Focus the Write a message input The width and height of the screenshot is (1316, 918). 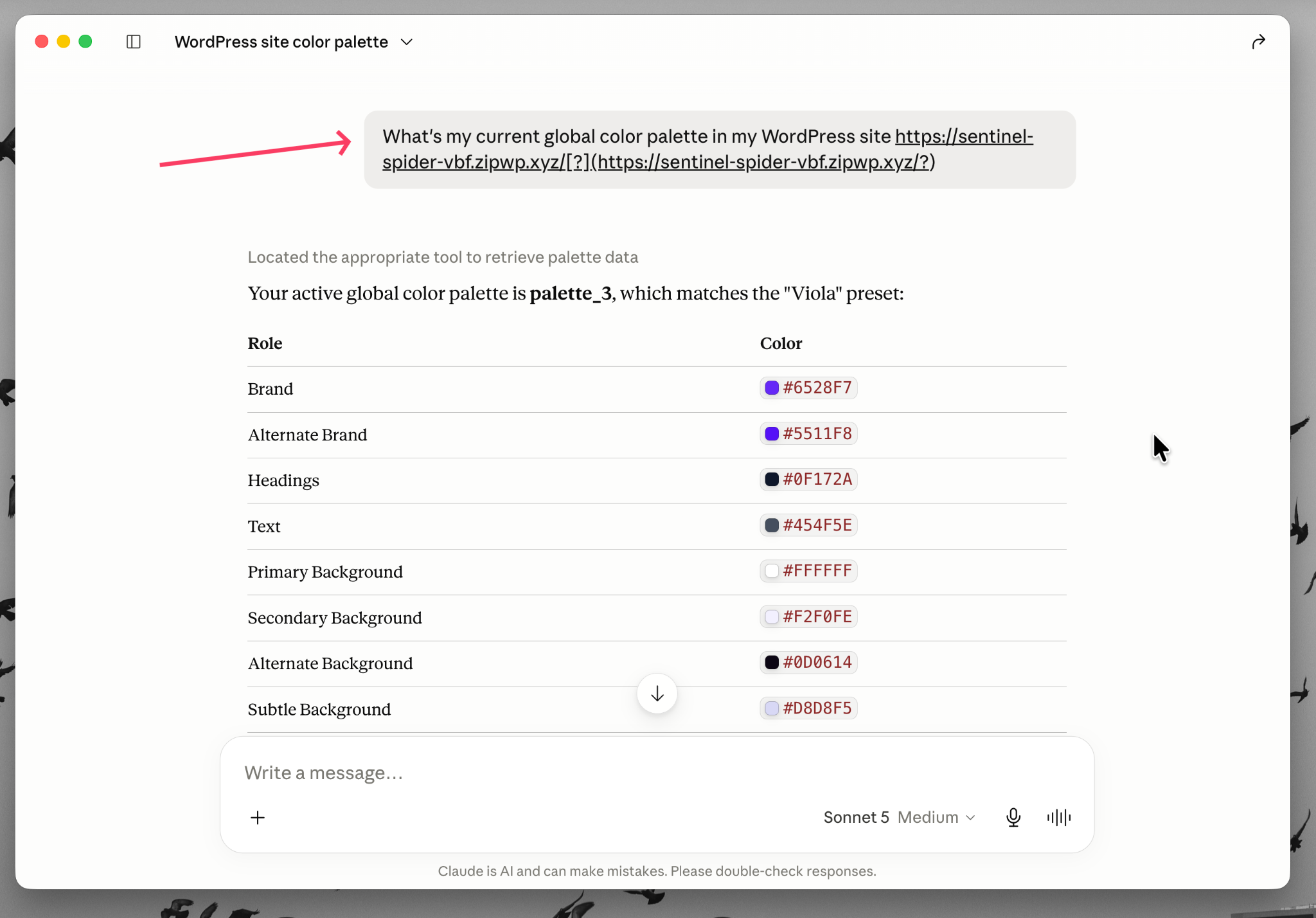point(657,773)
